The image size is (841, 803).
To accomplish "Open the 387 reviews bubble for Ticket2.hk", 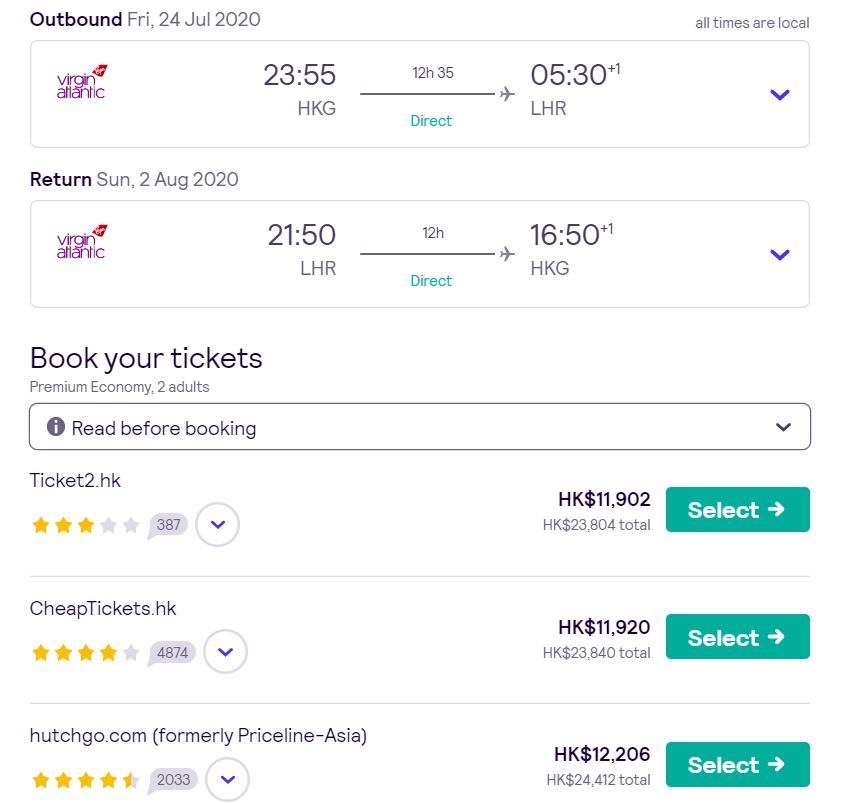I will [168, 525].
